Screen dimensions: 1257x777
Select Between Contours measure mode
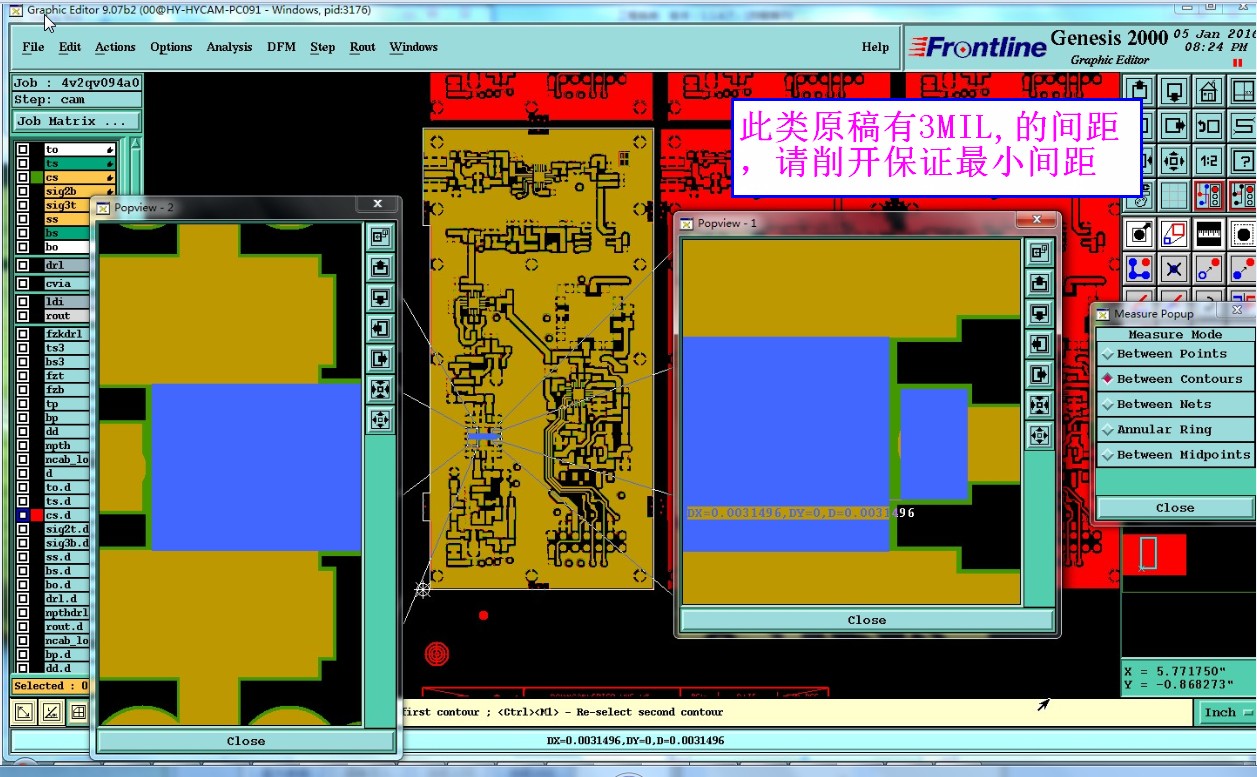point(1175,379)
